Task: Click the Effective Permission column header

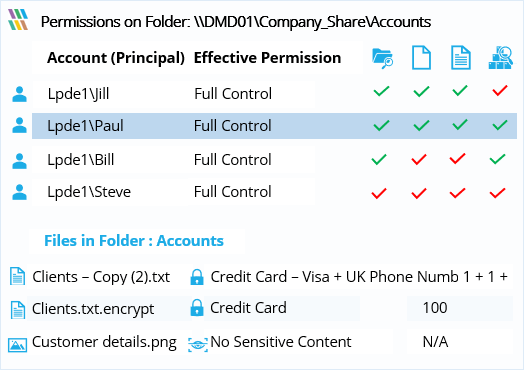Action: tap(267, 58)
